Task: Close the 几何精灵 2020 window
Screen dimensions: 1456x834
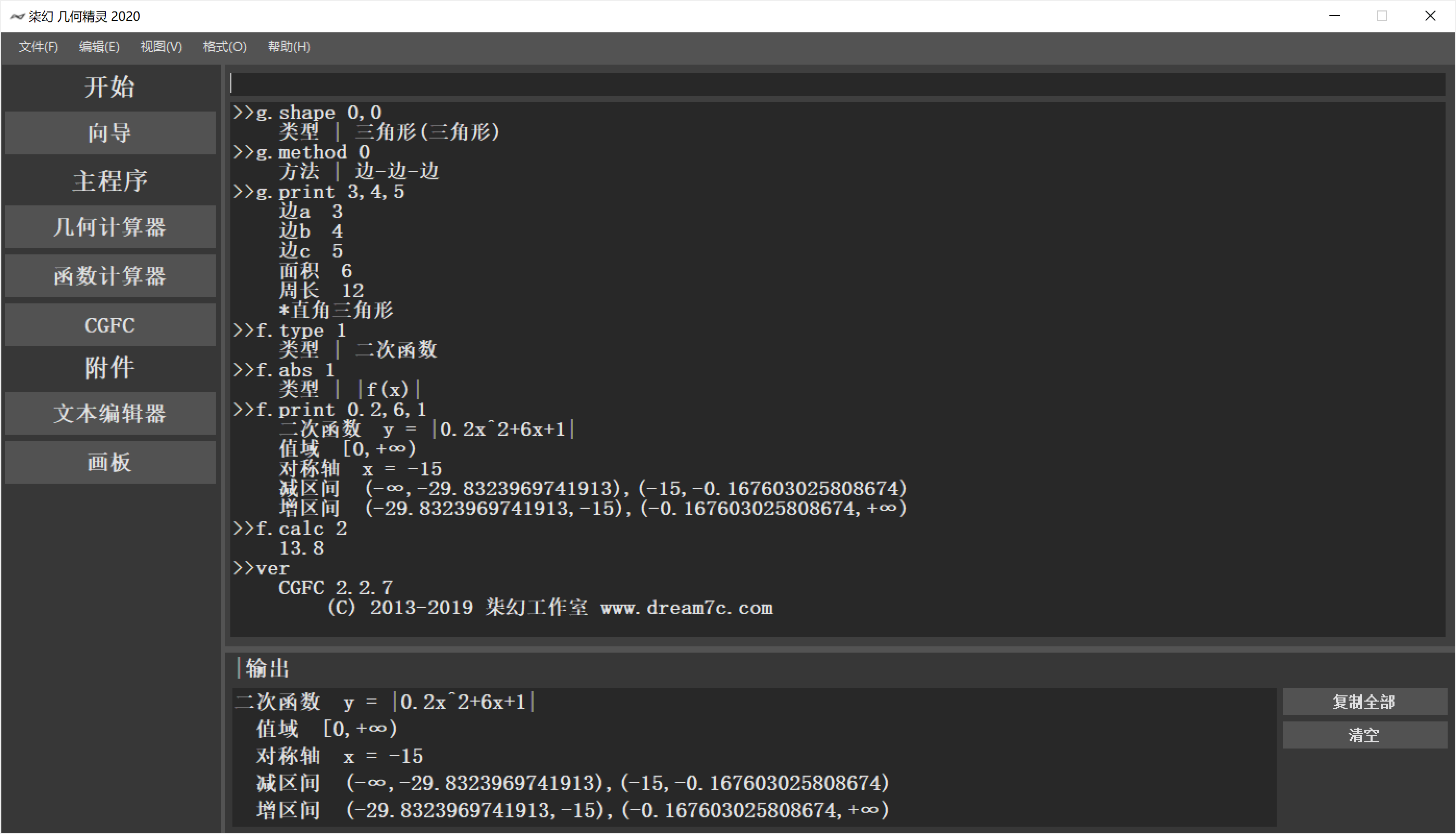Action: click(x=1429, y=16)
